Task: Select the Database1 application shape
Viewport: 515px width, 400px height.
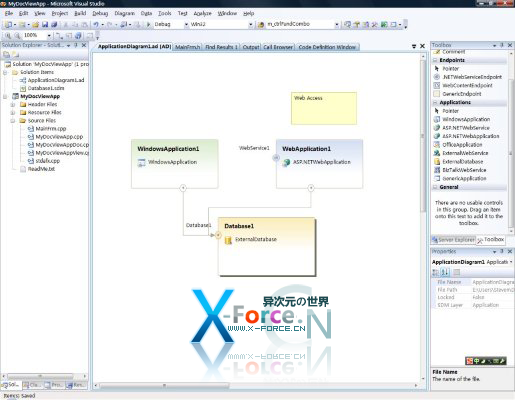Action: click(x=267, y=247)
